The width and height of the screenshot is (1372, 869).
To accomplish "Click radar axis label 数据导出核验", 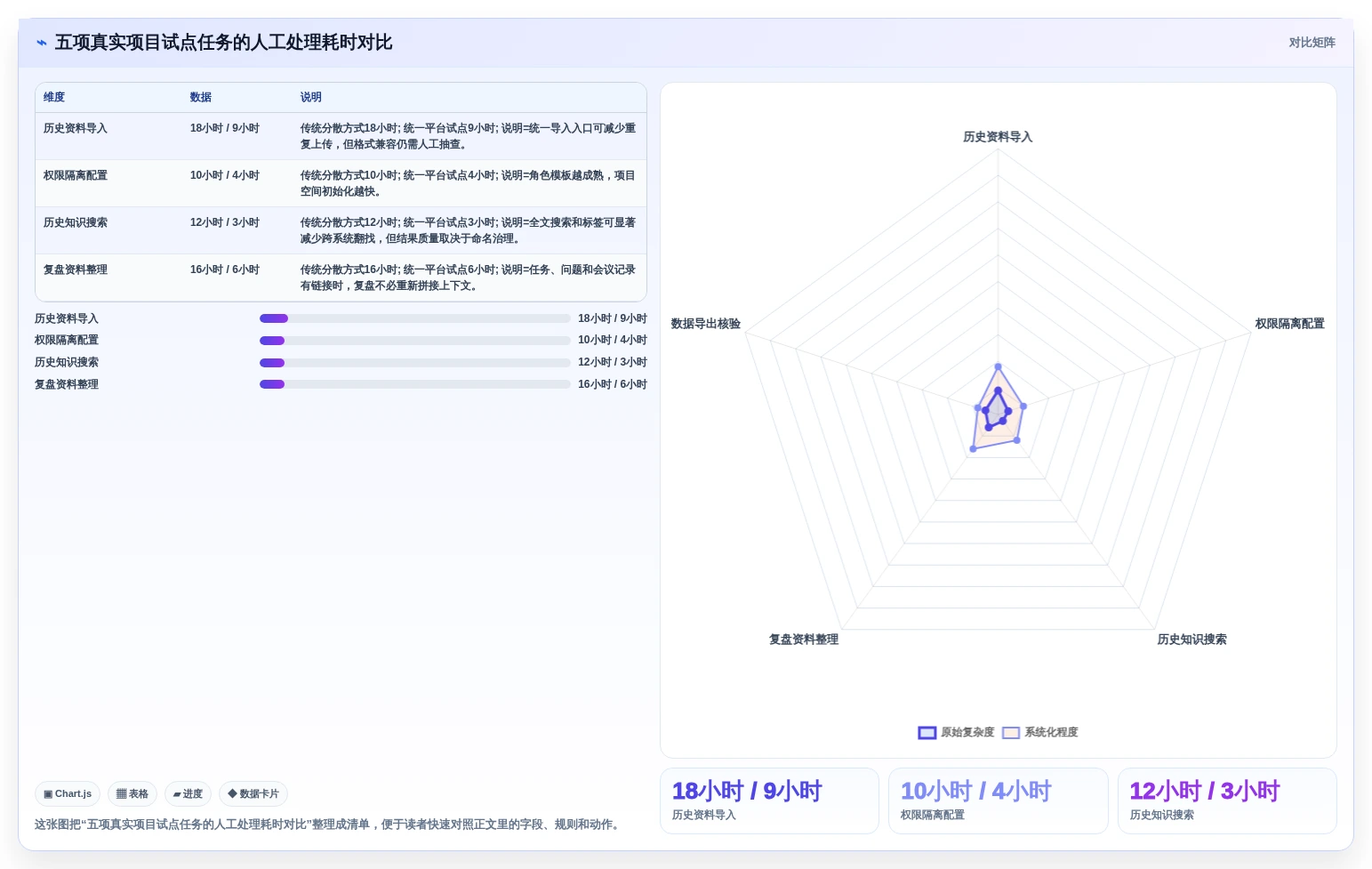I will click(706, 324).
